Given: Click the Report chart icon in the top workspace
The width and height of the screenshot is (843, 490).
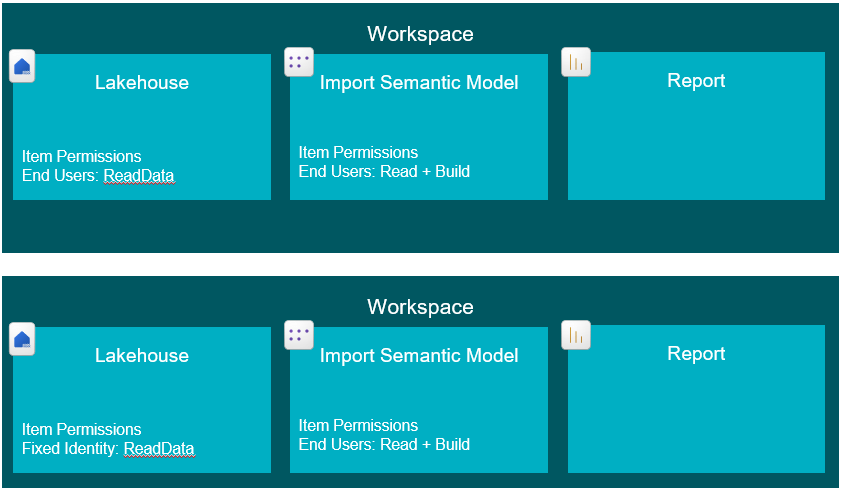Looking at the screenshot, I should click(576, 63).
